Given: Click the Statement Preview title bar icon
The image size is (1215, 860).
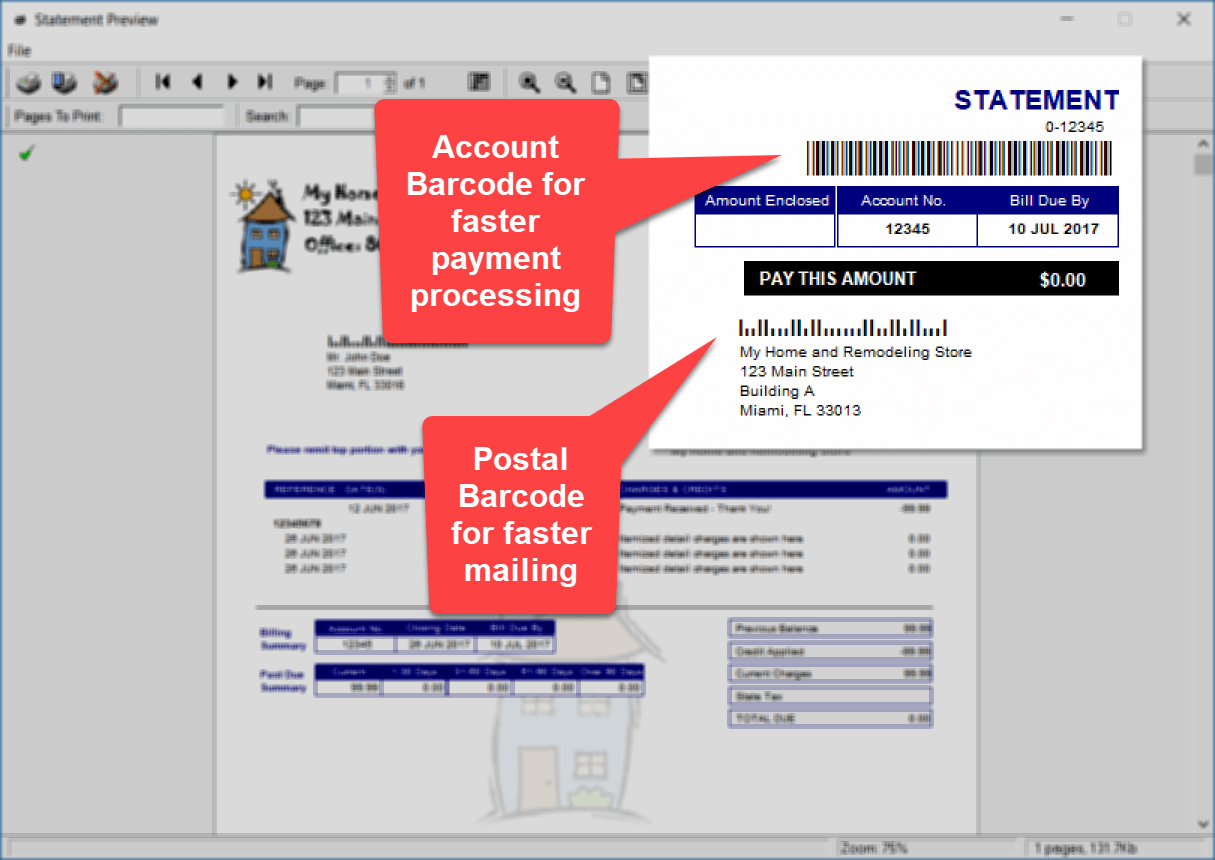Looking at the screenshot, I should click(x=18, y=19).
